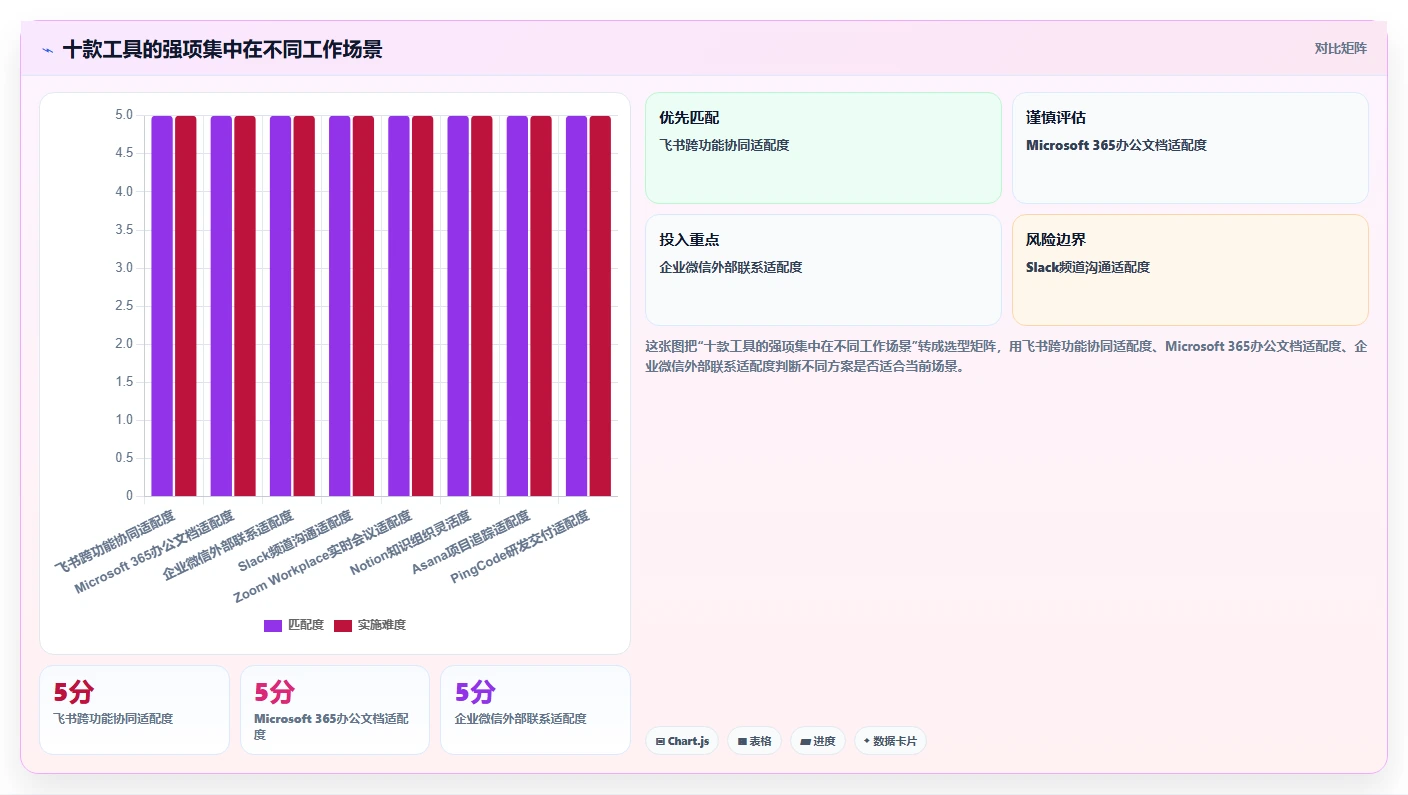Open the 谨慎评估 card
This screenshot has width=1408, height=795.
pos(1190,148)
